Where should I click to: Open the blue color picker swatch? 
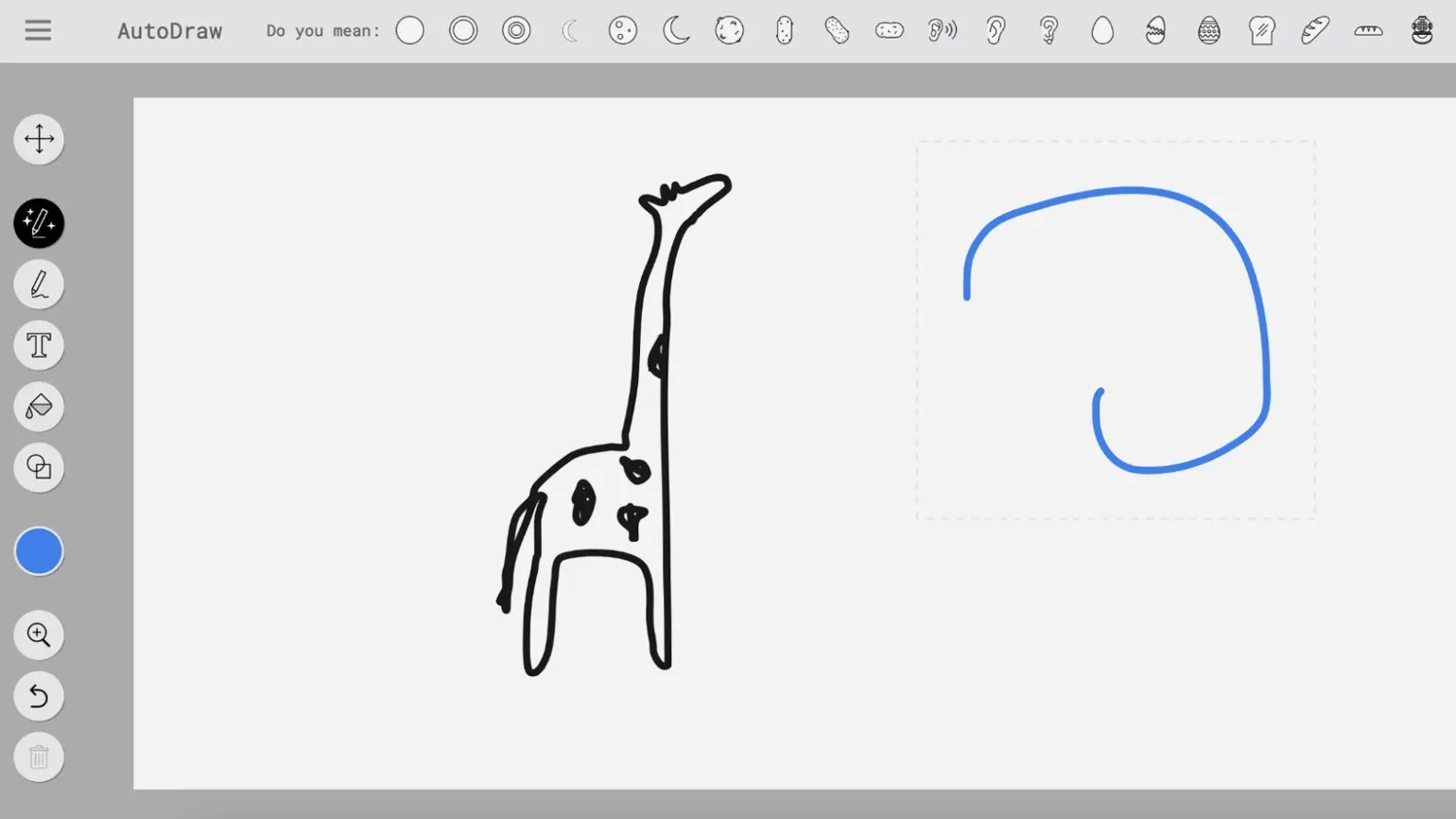pyautogui.click(x=39, y=551)
